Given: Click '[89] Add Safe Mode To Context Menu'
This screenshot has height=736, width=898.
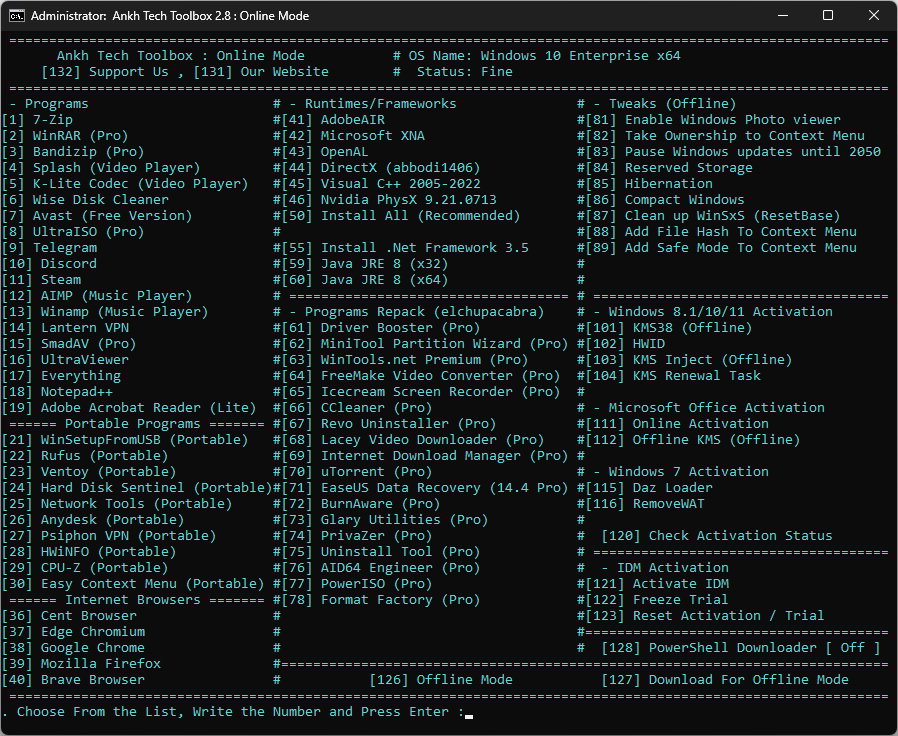Looking at the screenshot, I should [x=721, y=248].
